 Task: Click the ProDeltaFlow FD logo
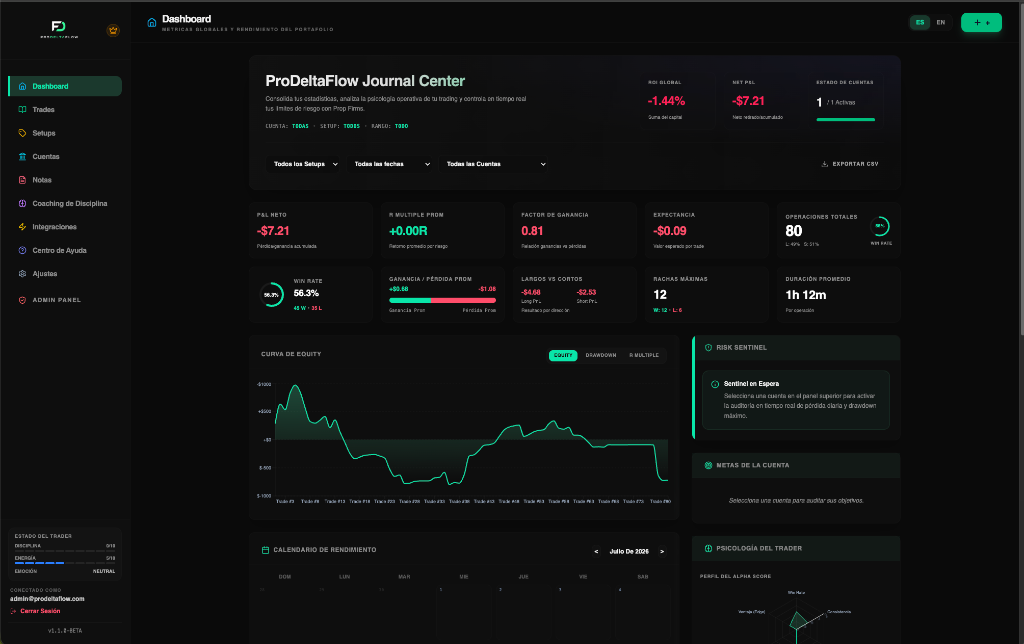tap(59, 29)
